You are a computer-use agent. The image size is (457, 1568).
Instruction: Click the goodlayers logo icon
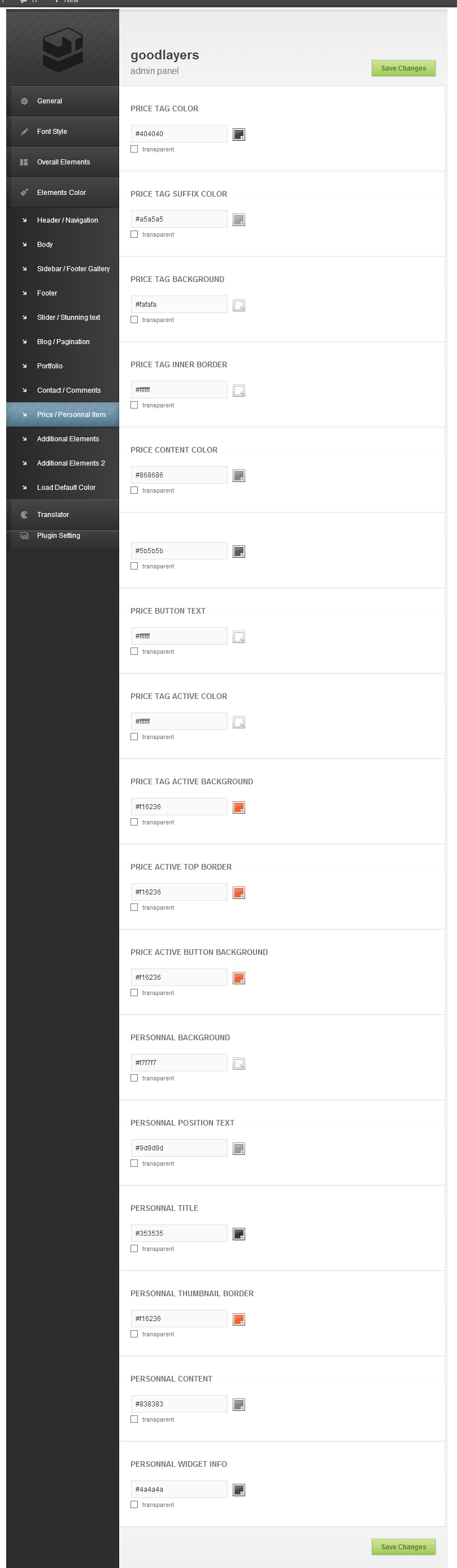click(63, 49)
